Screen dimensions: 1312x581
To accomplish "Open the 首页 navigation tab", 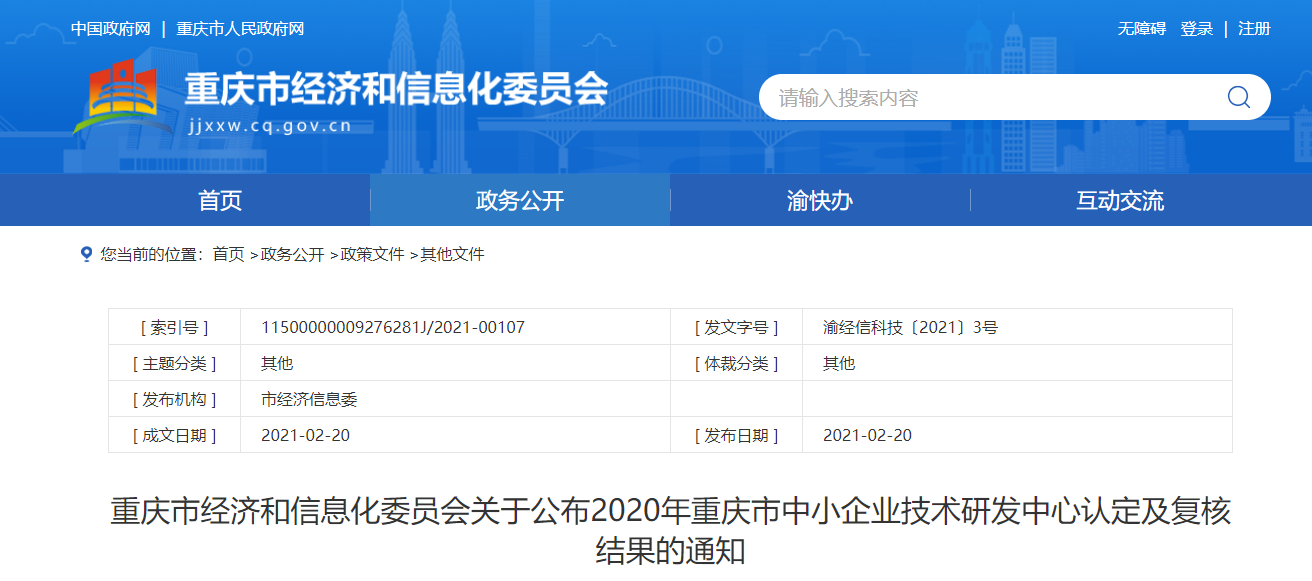I will 220,201.
